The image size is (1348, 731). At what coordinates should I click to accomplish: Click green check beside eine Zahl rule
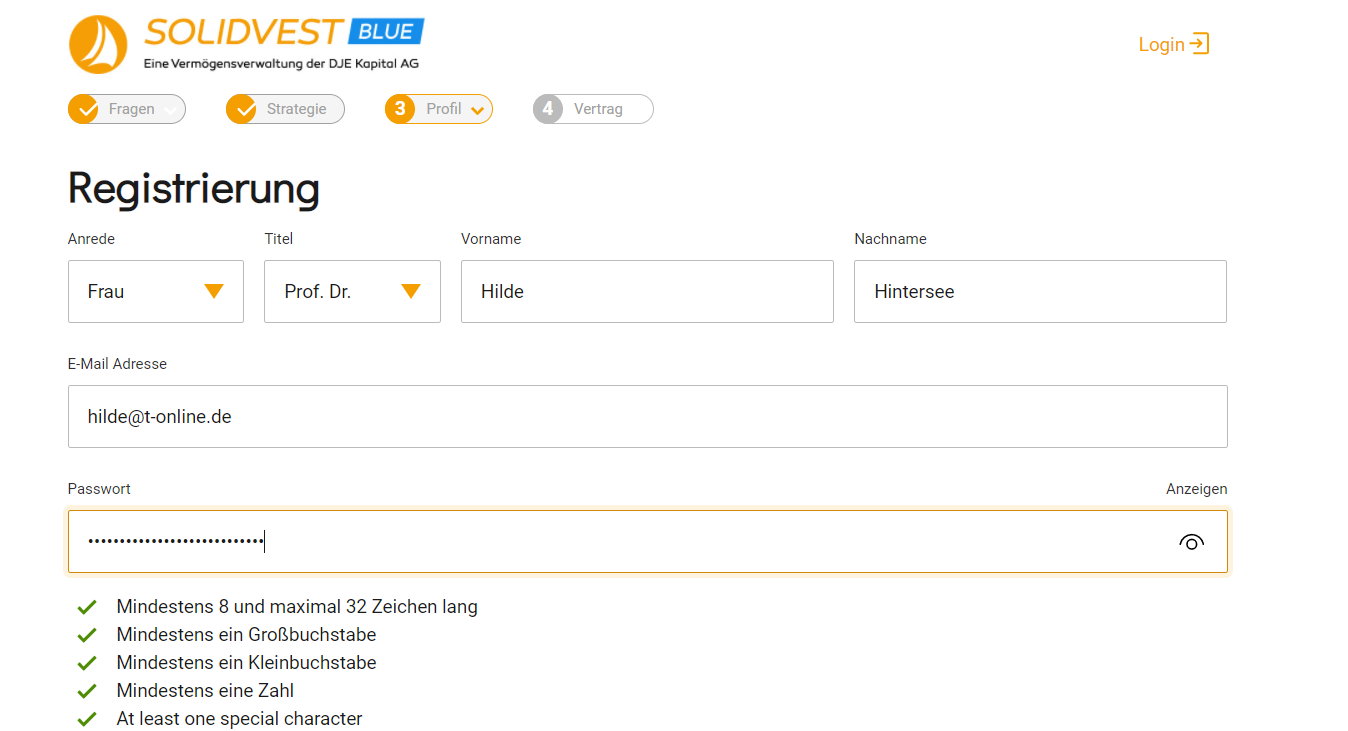click(x=87, y=691)
